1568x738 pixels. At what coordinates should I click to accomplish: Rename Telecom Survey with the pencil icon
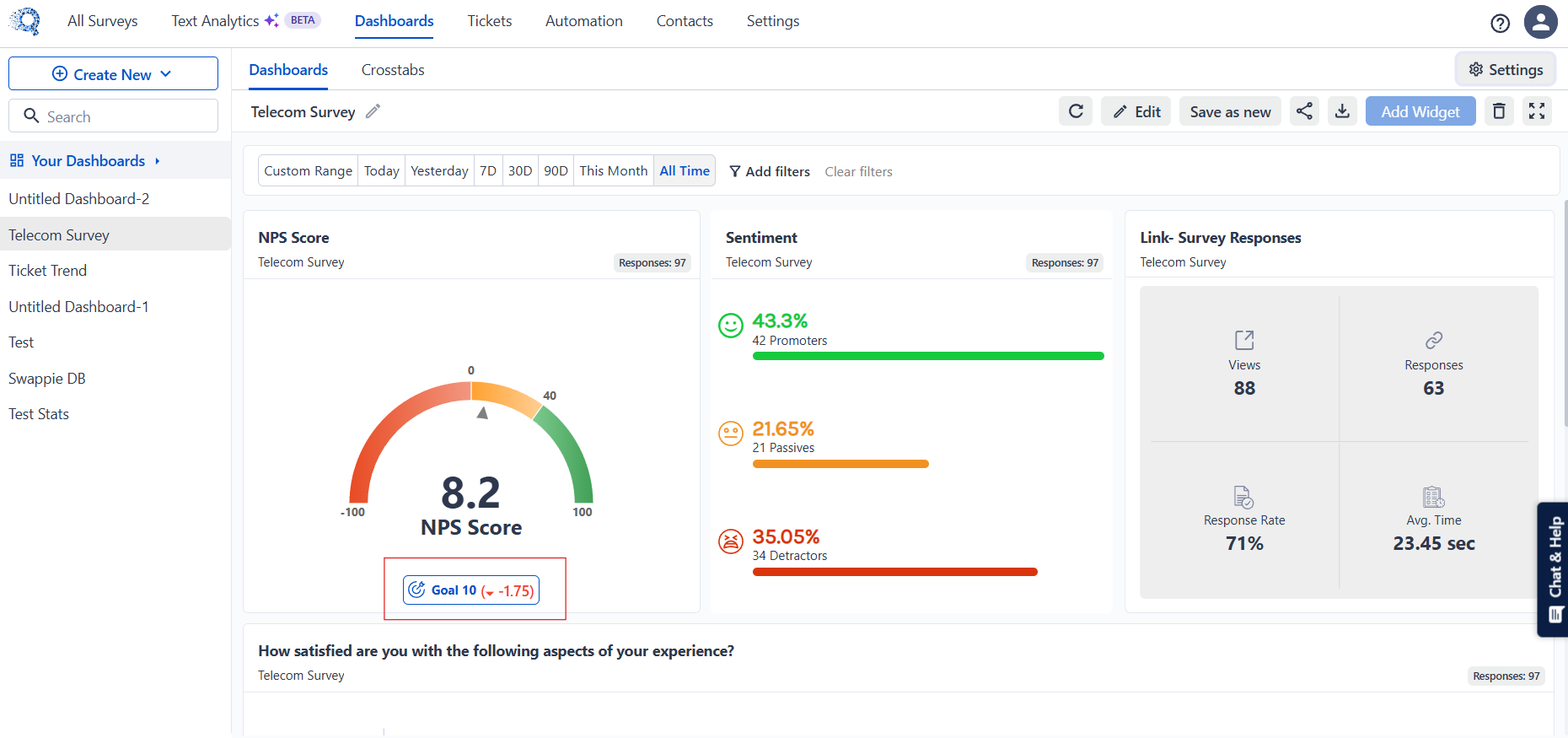pos(373,111)
